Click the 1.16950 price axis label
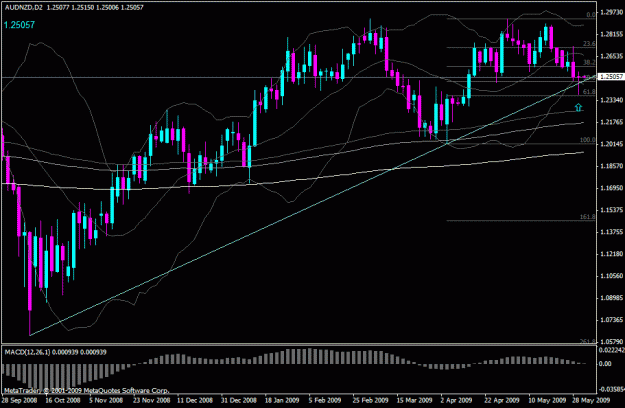625x408 pixels. 611,188
